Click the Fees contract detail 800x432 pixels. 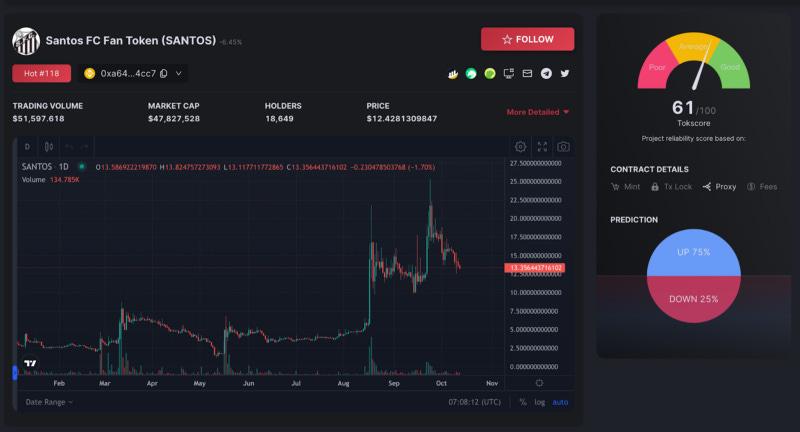(762, 187)
